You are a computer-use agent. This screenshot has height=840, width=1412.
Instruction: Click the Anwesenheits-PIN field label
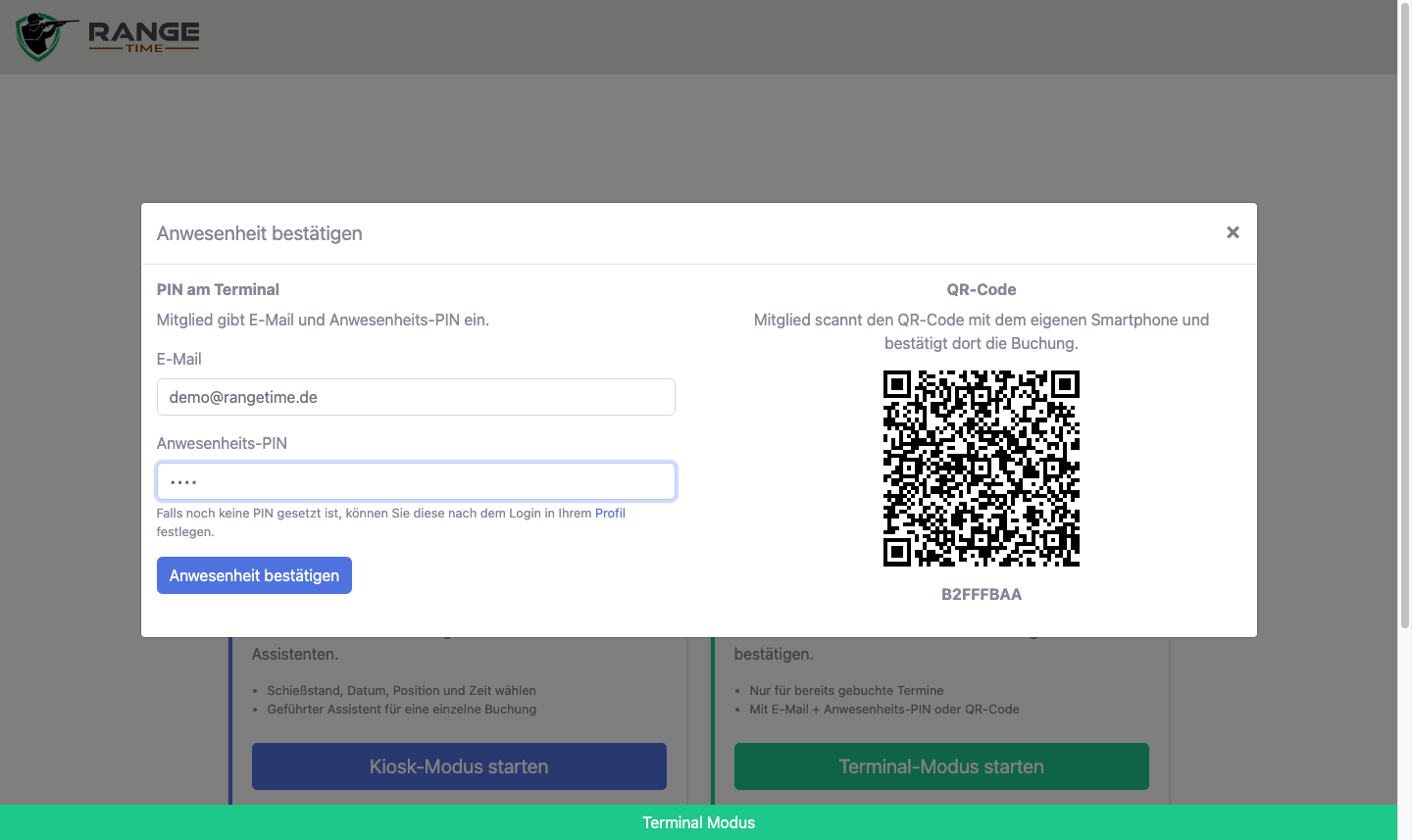coord(222,443)
